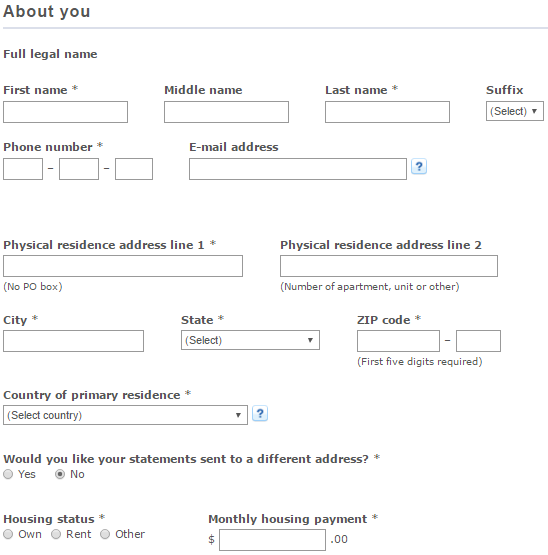Expand the State dropdown
This screenshot has height=555, width=548.
(250, 340)
